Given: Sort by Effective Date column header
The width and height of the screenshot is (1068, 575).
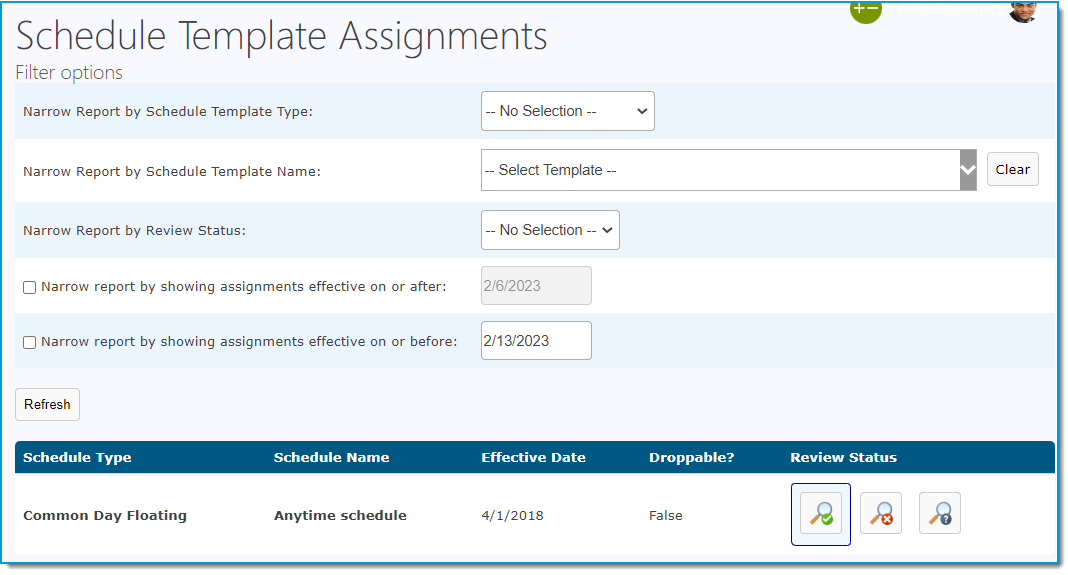Looking at the screenshot, I should coord(533,458).
